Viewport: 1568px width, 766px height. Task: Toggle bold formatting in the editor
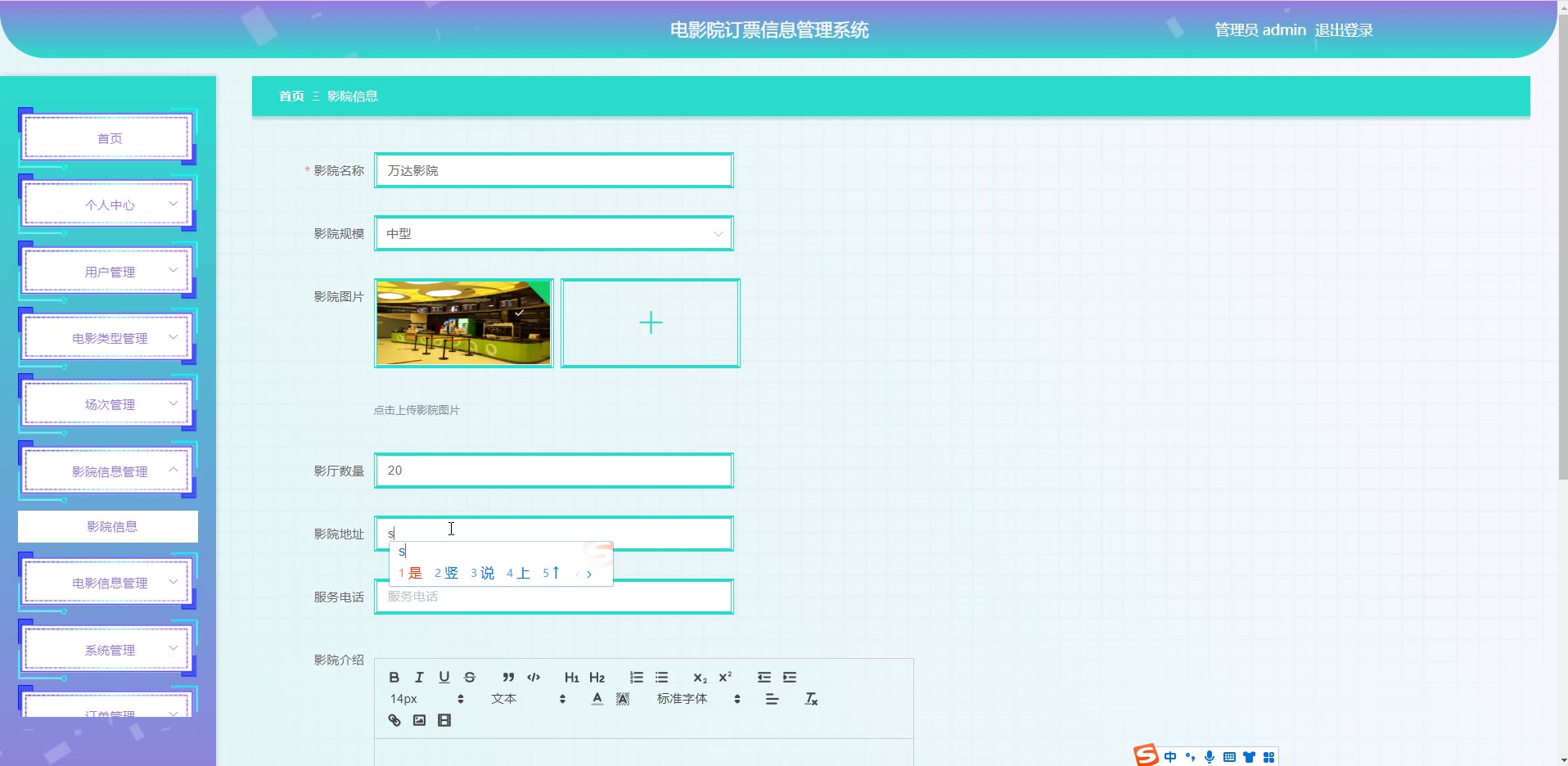pos(394,678)
